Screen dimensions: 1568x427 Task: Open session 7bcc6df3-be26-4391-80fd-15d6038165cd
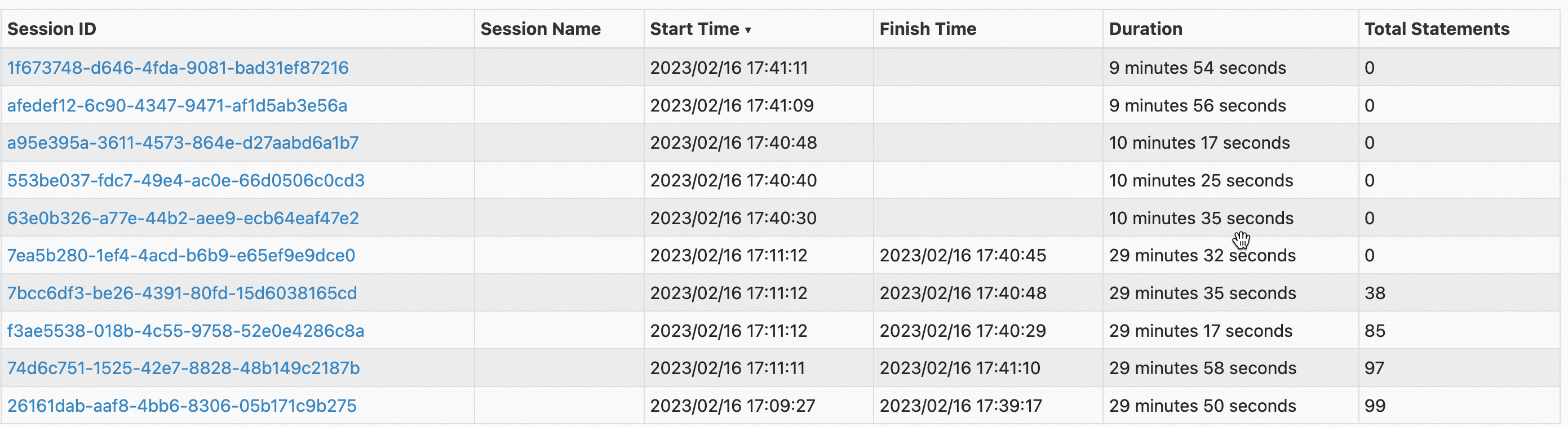[x=182, y=292]
